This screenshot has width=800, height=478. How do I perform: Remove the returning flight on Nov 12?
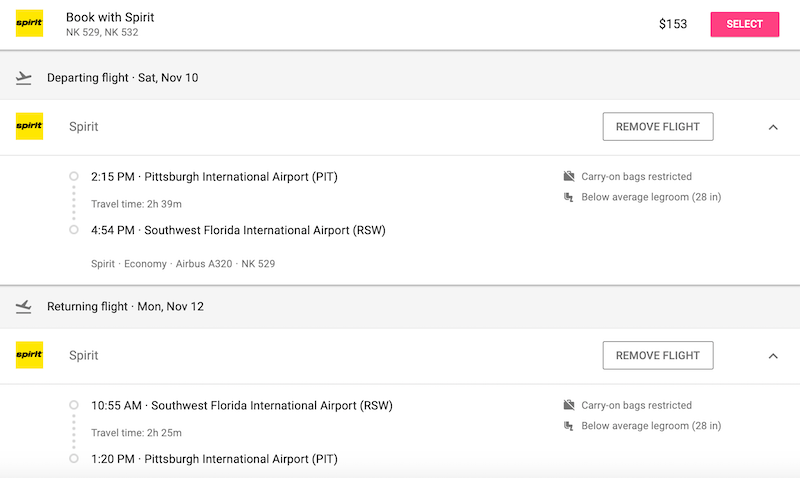[x=658, y=355]
